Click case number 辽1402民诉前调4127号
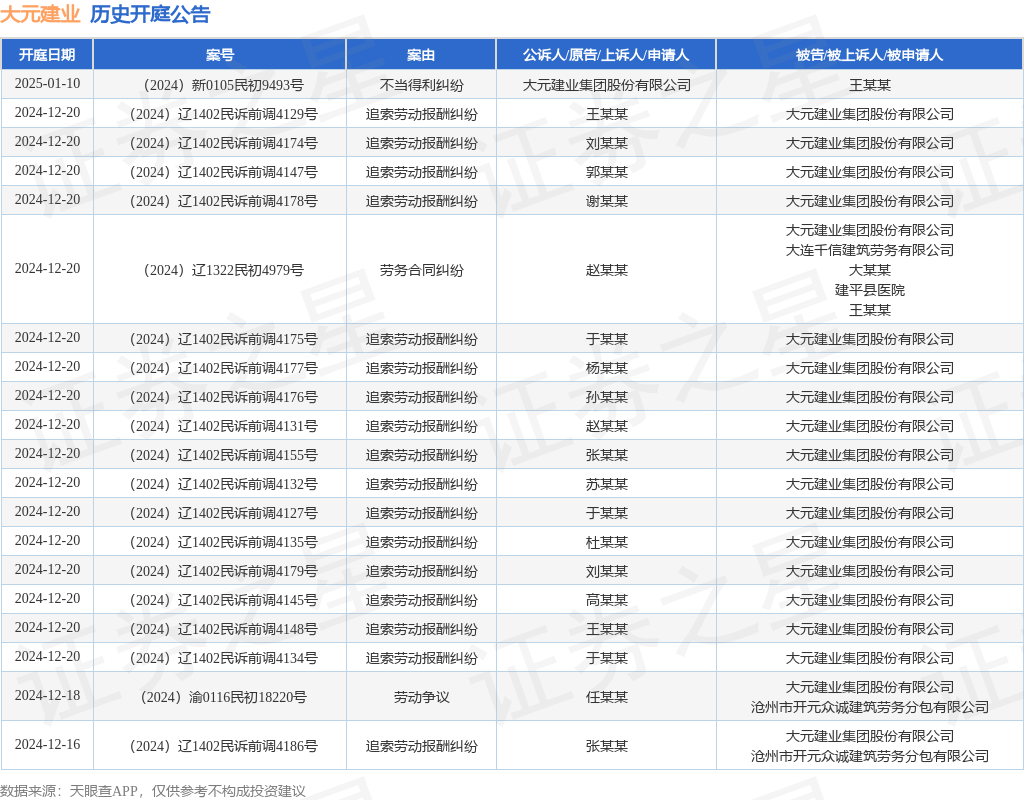This screenshot has width=1024, height=800. point(223,513)
